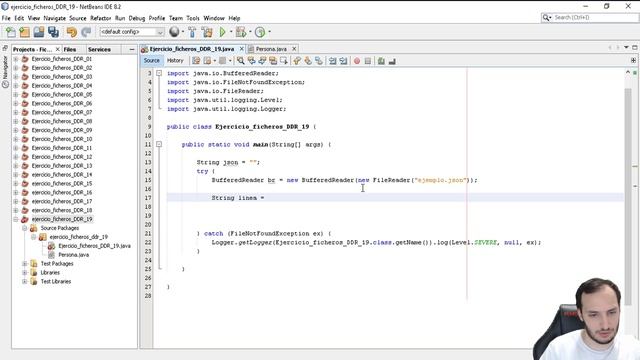This screenshot has height=360, width=640.
Task: Close the Projects panel tab
Action: coord(58,49)
